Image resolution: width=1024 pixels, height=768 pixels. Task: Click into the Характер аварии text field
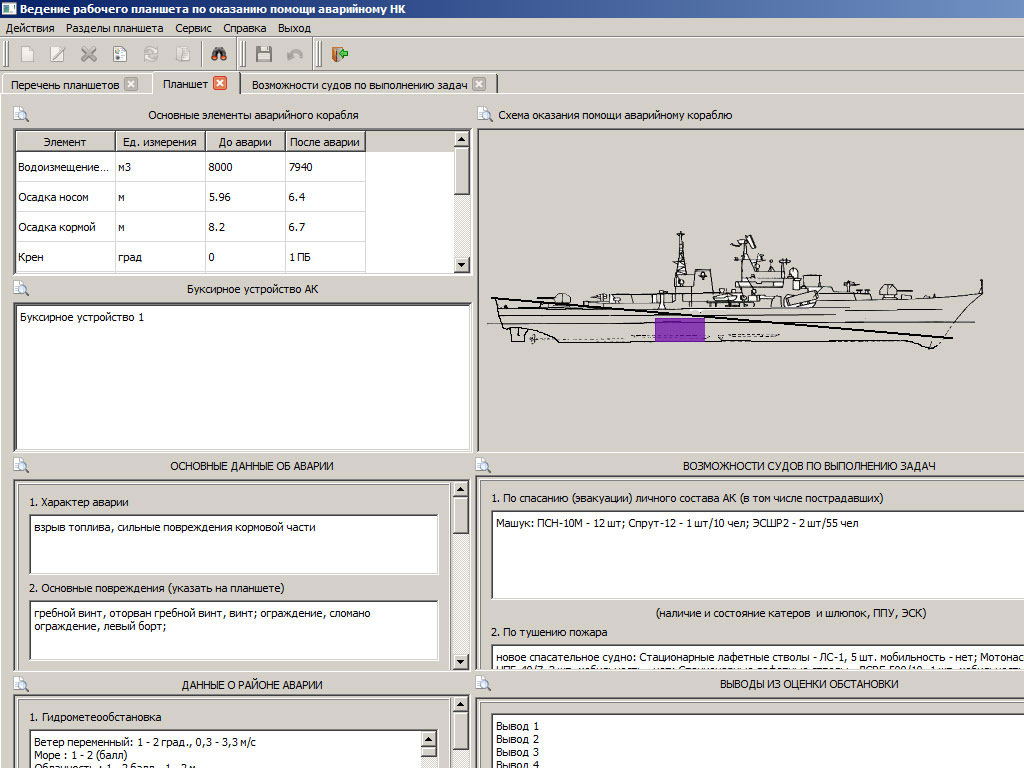pyautogui.click(x=234, y=544)
